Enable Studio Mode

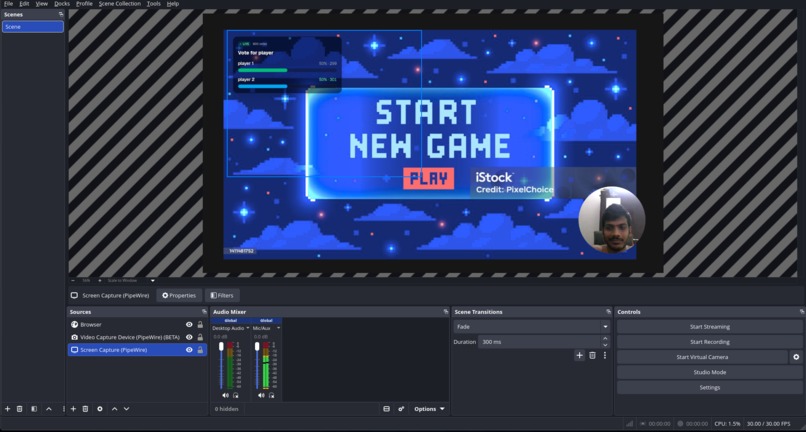709,372
